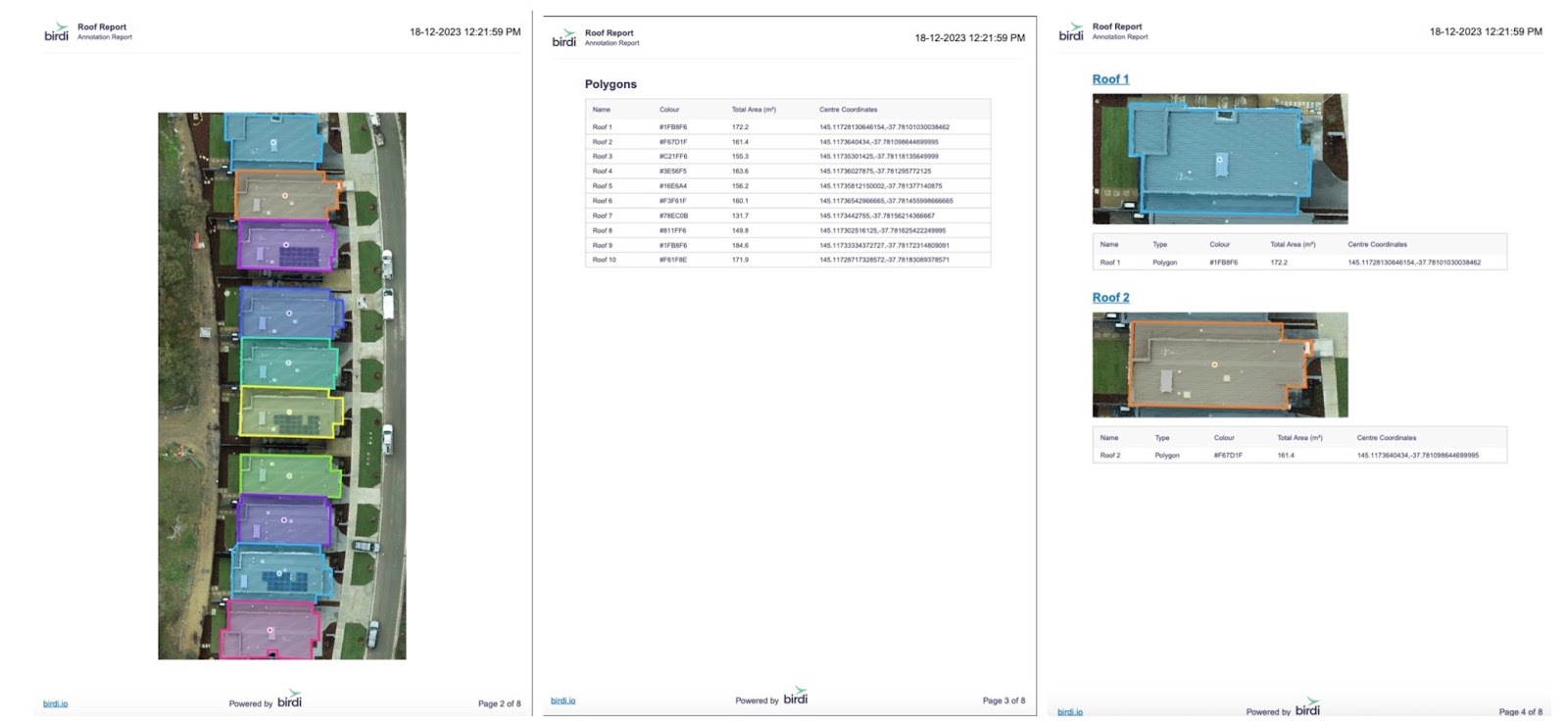Click the Roof 2 orange-outlined aerial thumbnail

1220,364
